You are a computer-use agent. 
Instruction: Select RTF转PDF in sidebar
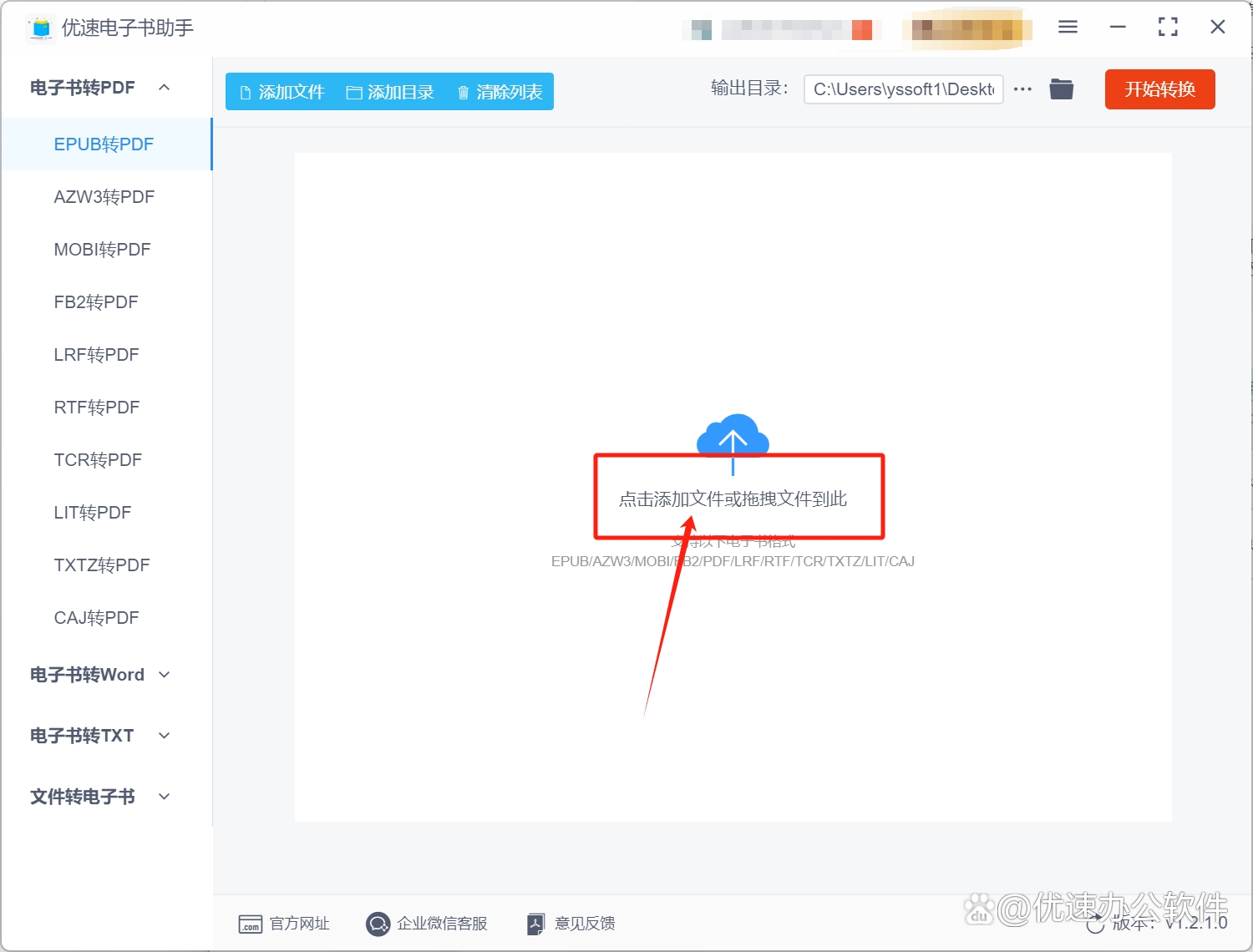tap(106, 408)
